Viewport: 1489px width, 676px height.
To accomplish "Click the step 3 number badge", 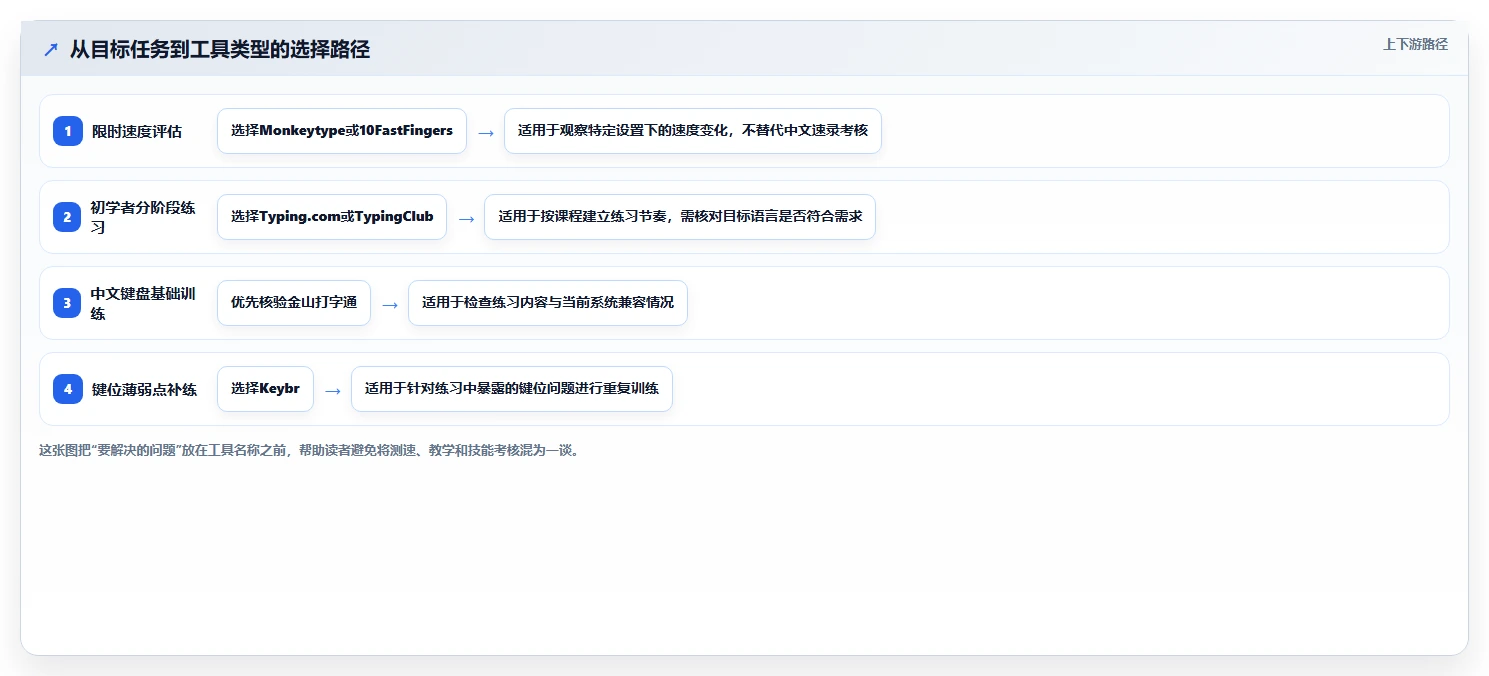I will 68,303.
